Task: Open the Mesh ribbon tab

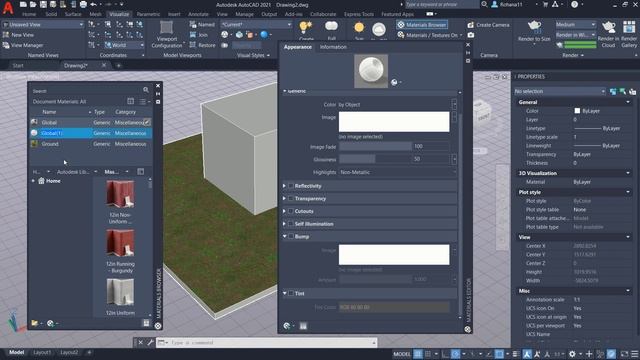Action: click(96, 14)
